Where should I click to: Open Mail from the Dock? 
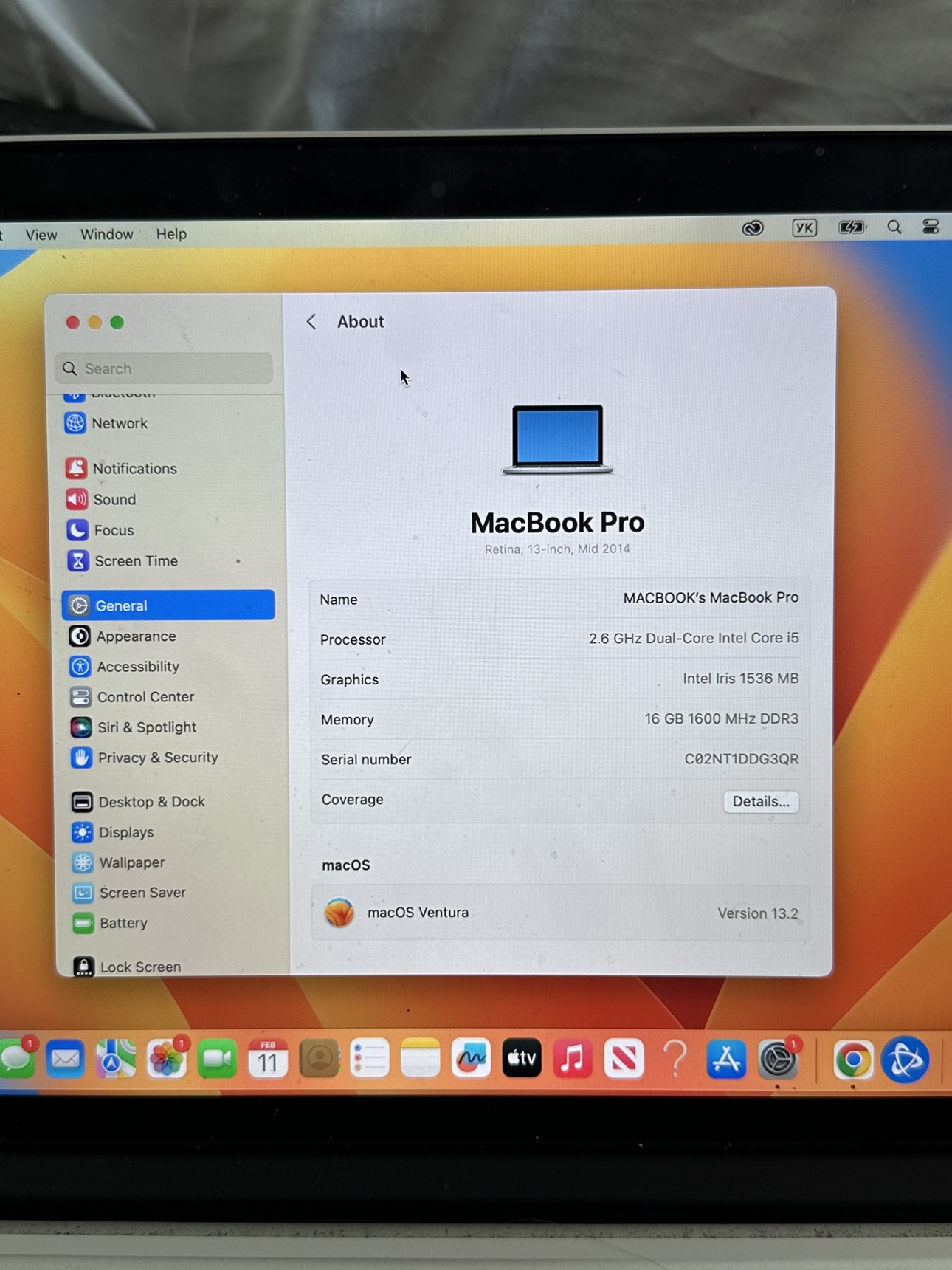[65, 1060]
